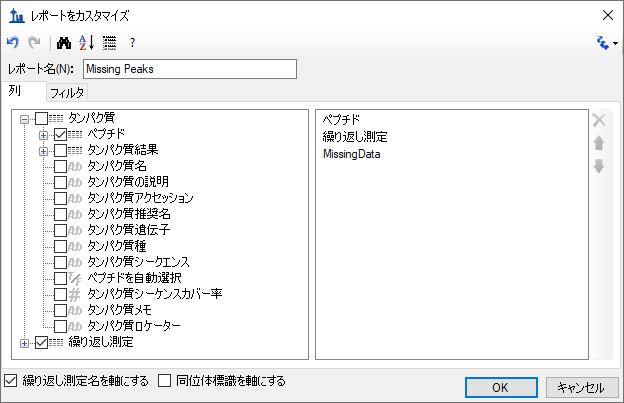The height and width of the screenshot is (403, 624).
Task: Check the タンパク質推奨名 checkbox
Action: pyautogui.click(x=60, y=214)
